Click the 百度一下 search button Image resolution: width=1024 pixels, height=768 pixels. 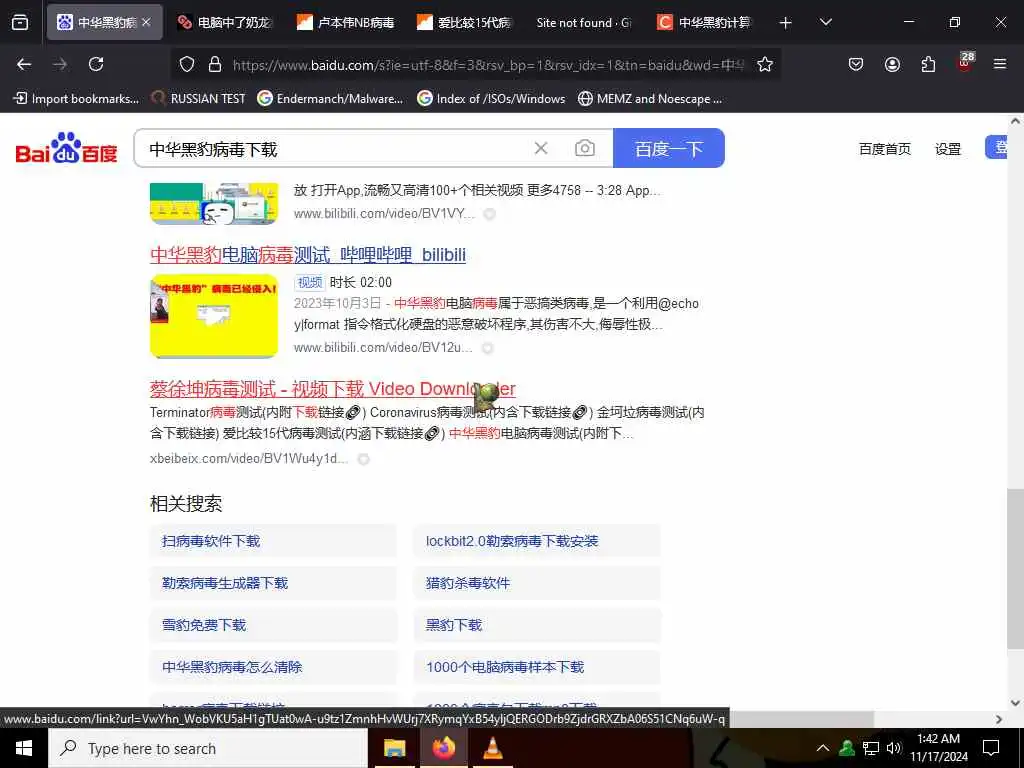tap(669, 148)
